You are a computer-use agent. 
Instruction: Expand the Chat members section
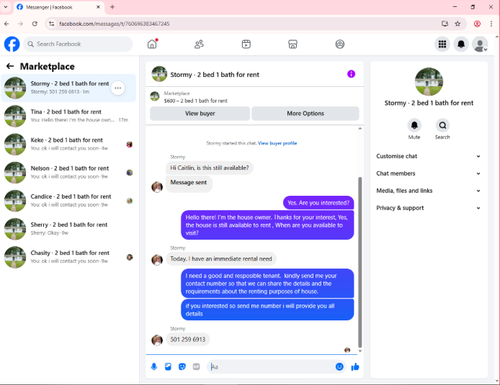[x=428, y=173]
